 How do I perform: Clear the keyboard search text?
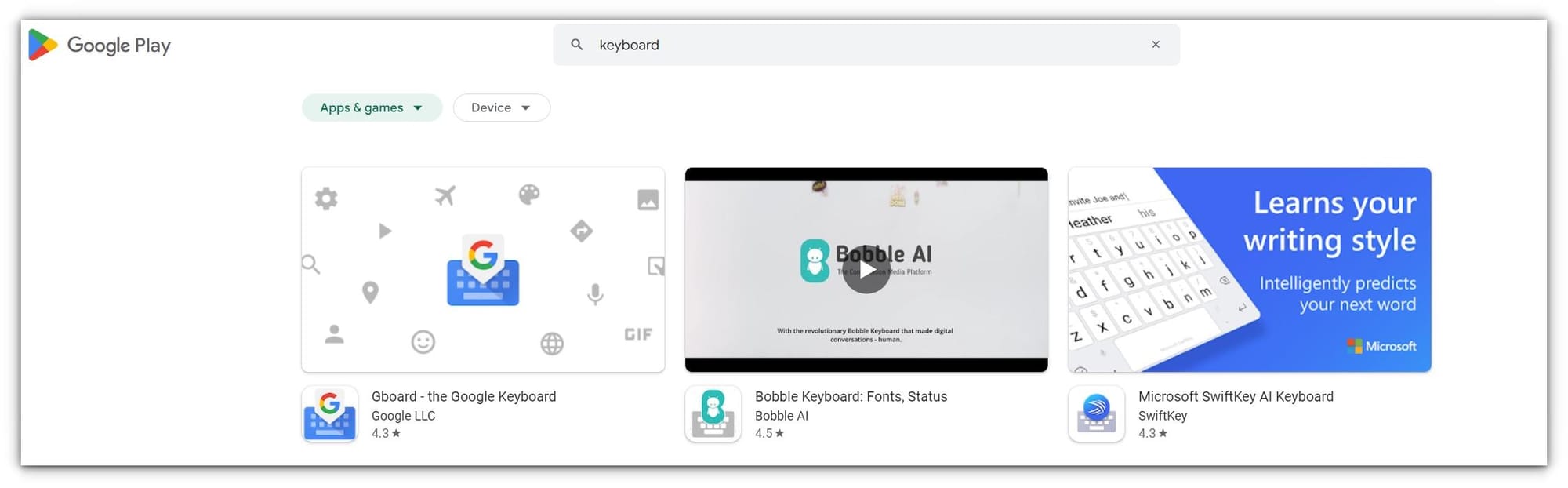tap(1155, 45)
